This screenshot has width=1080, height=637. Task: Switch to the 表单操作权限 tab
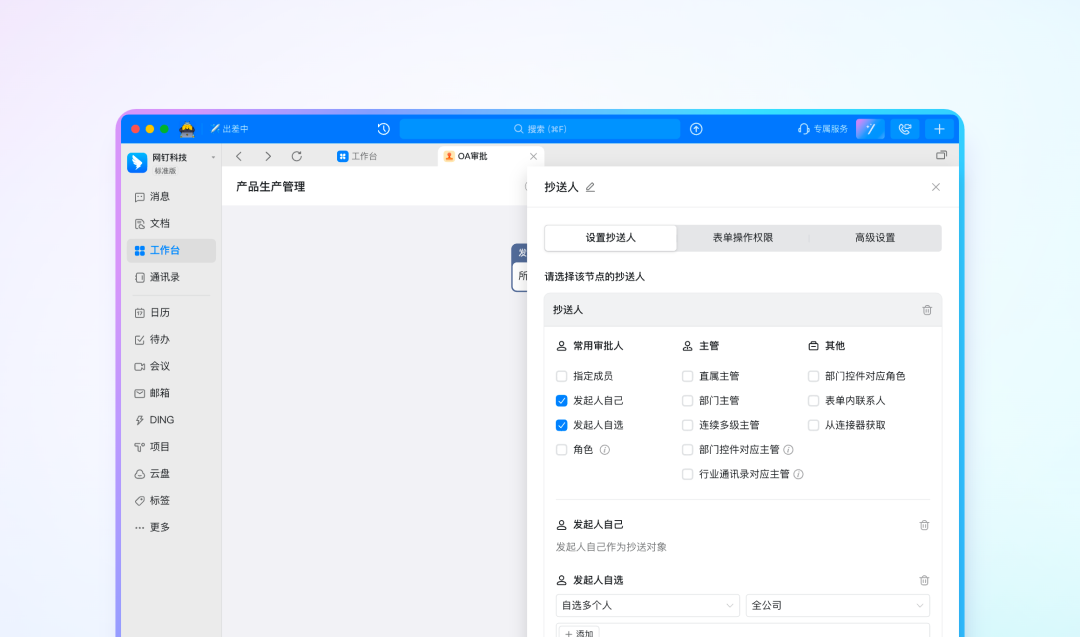pos(742,238)
